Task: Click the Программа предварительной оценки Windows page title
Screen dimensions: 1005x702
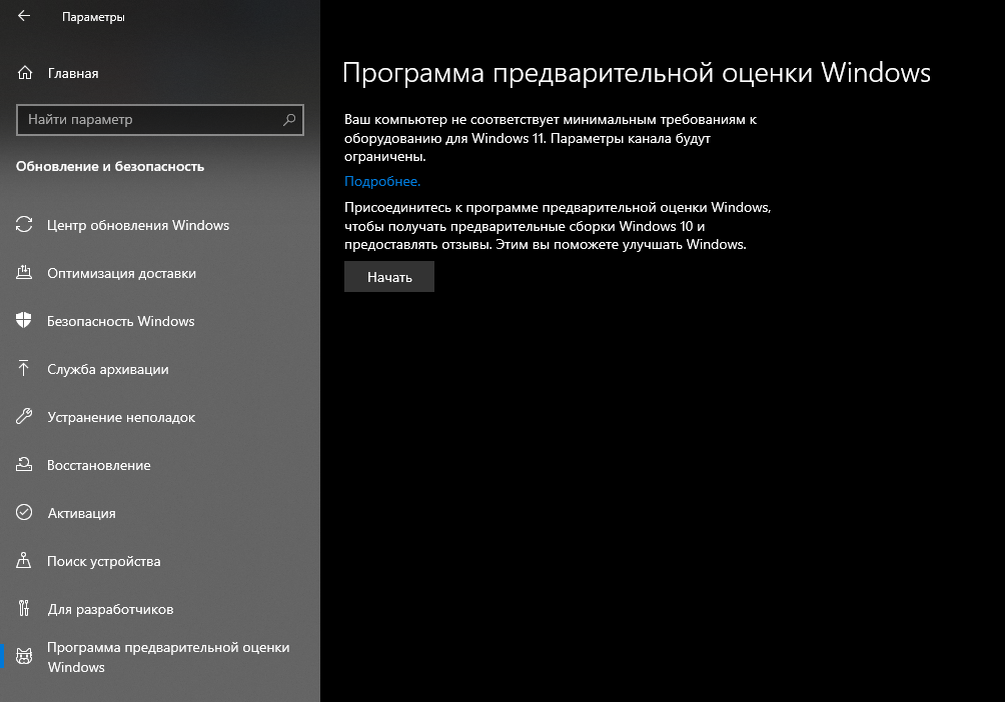Action: point(636,72)
